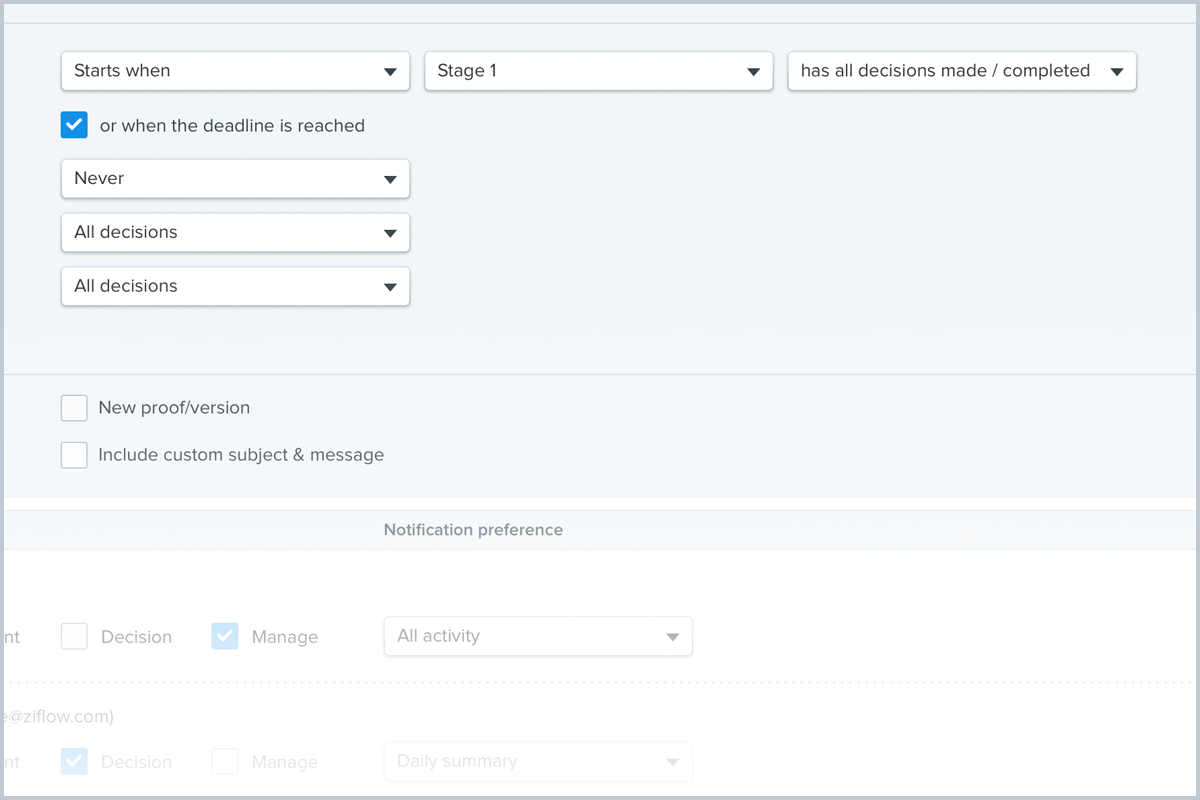
Task: Click the chevron icon on the first "All decisions" dropdown
Action: point(391,232)
